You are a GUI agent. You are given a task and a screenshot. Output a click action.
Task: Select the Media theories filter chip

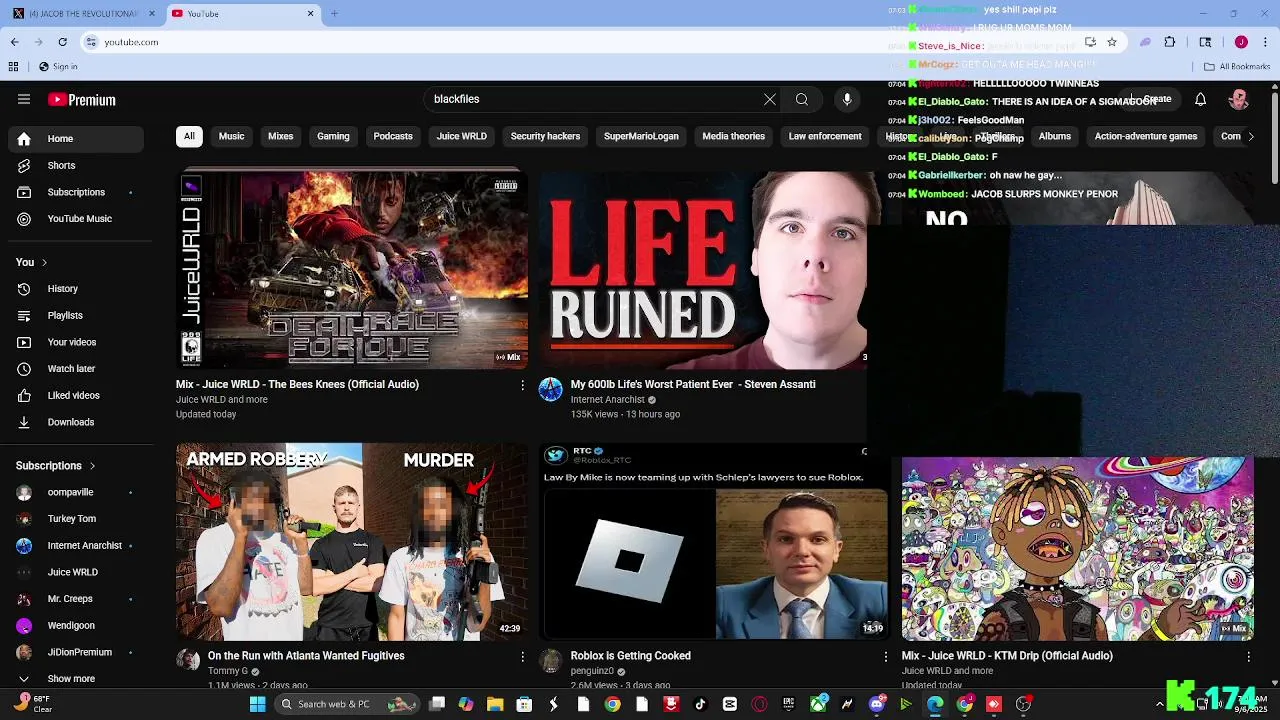(734, 136)
